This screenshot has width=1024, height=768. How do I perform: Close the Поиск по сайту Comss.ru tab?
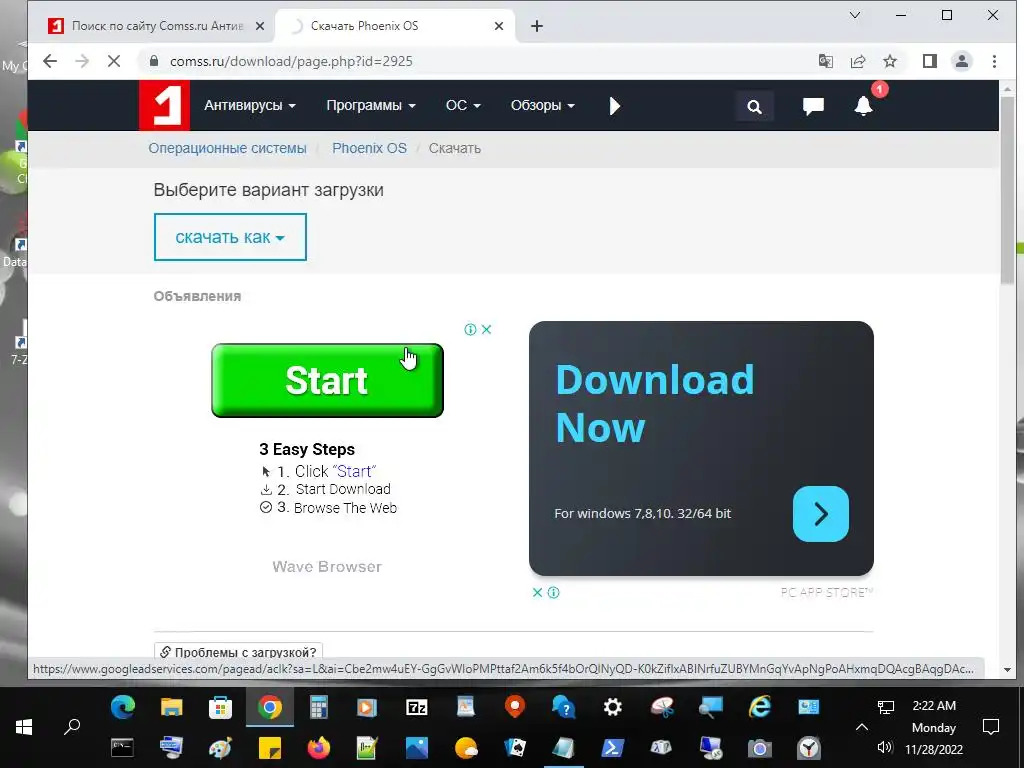(x=259, y=26)
